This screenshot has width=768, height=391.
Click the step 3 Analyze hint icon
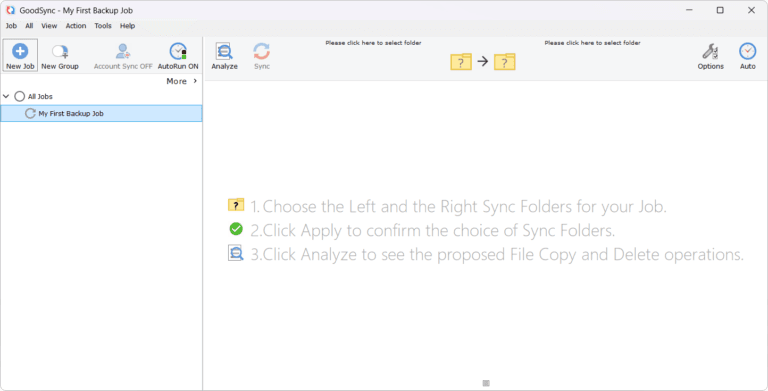[236, 253]
